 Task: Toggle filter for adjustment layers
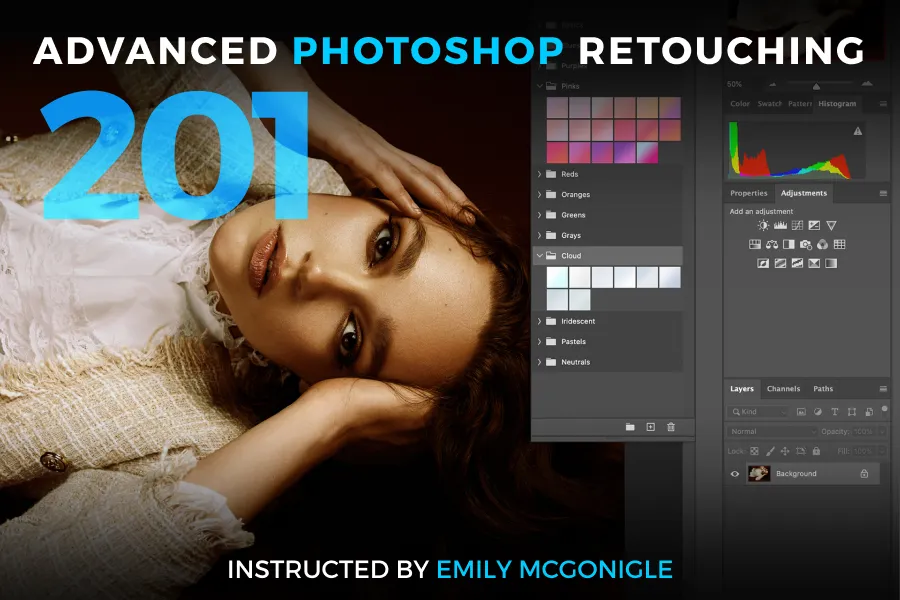[818, 412]
